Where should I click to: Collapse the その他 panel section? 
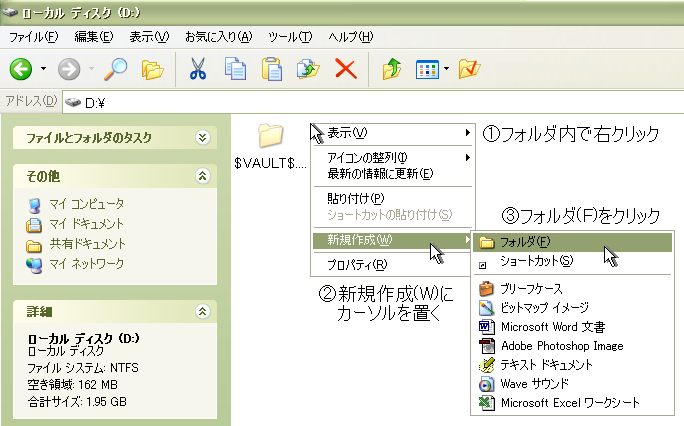tap(203, 176)
